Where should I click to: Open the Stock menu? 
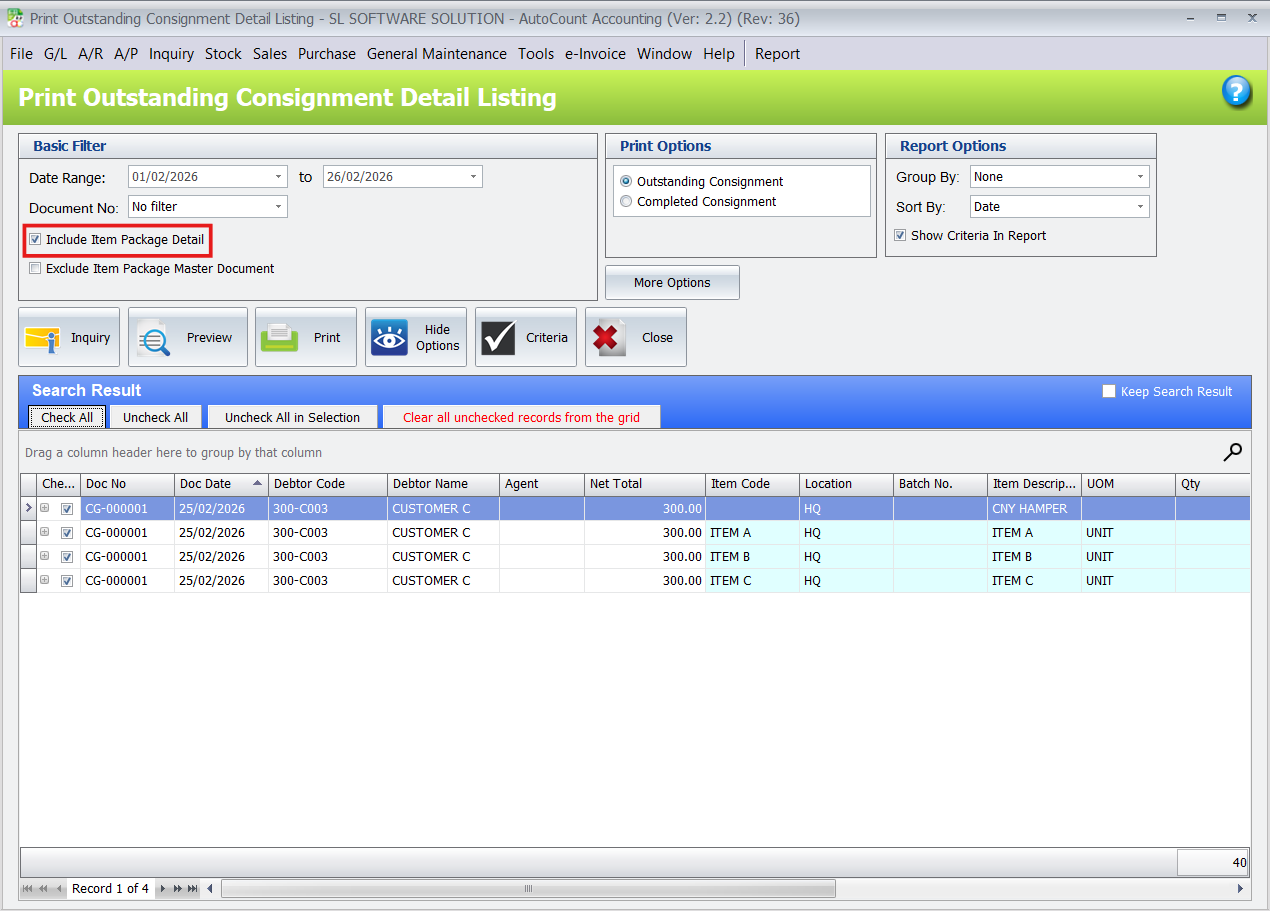pyautogui.click(x=223, y=54)
